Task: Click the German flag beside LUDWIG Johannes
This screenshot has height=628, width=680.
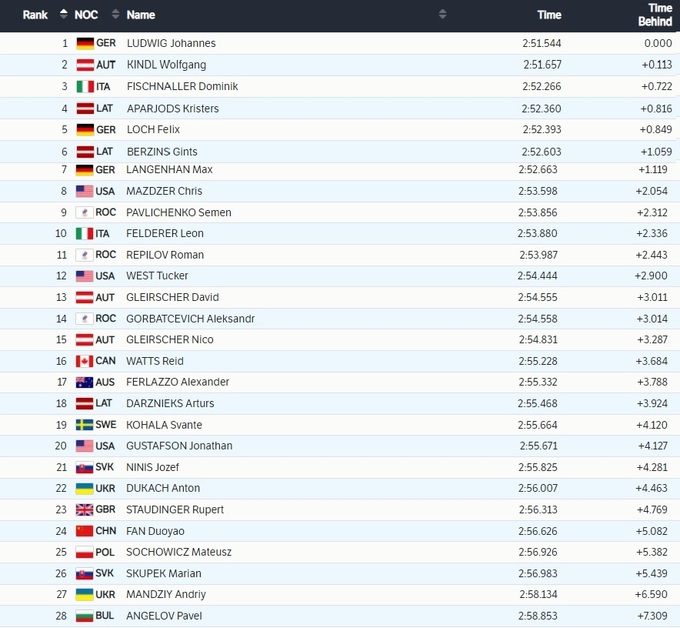Action: [x=85, y=43]
